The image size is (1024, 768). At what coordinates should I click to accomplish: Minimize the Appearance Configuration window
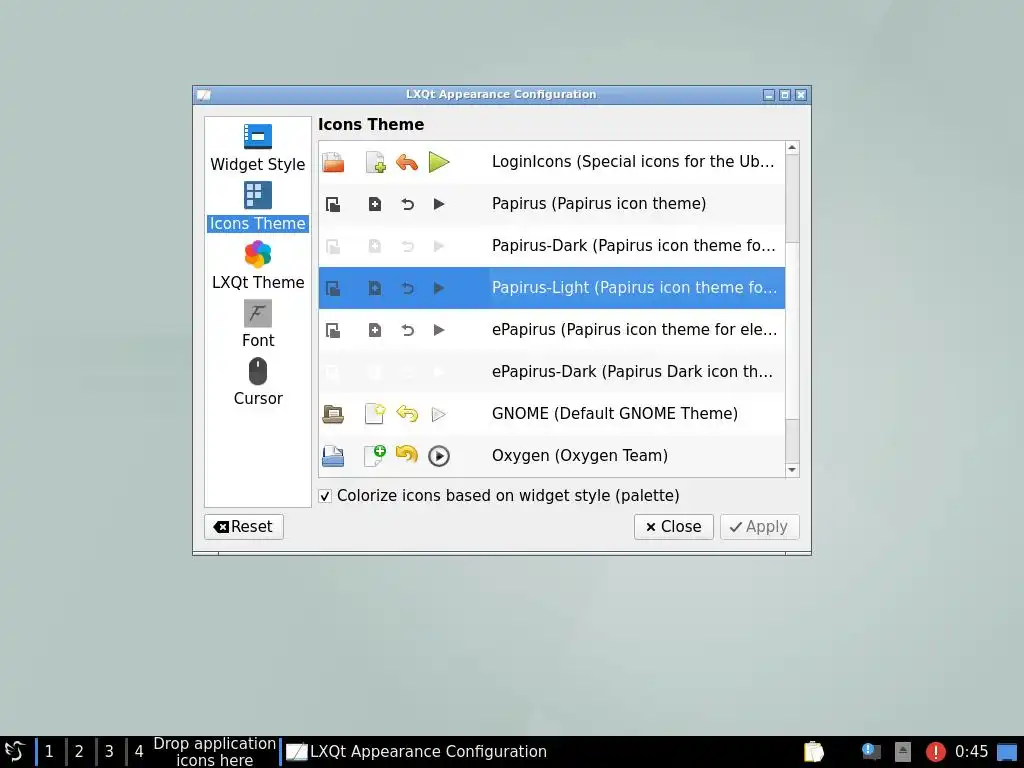click(x=769, y=95)
